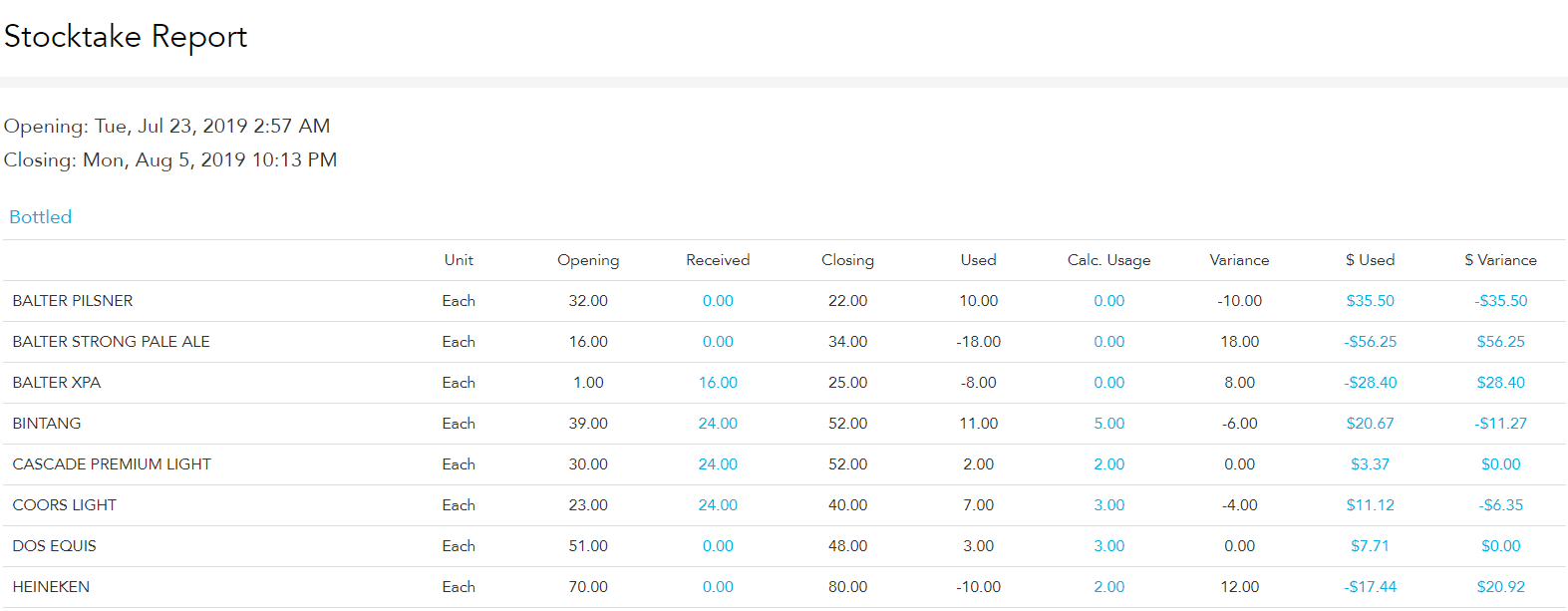The width and height of the screenshot is (1568, 611).
Task: Click the Received column header
Action: [x=718, y=260]
